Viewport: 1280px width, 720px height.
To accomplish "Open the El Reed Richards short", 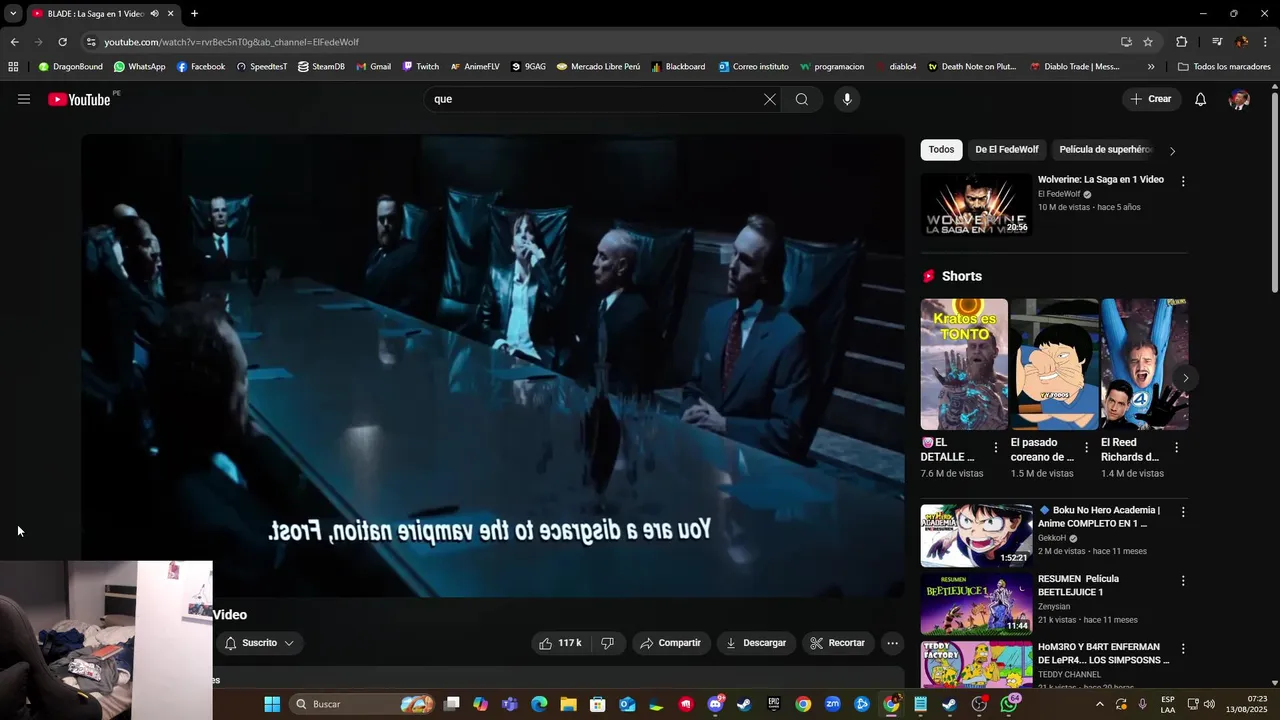I will [x=1144, y=364].
